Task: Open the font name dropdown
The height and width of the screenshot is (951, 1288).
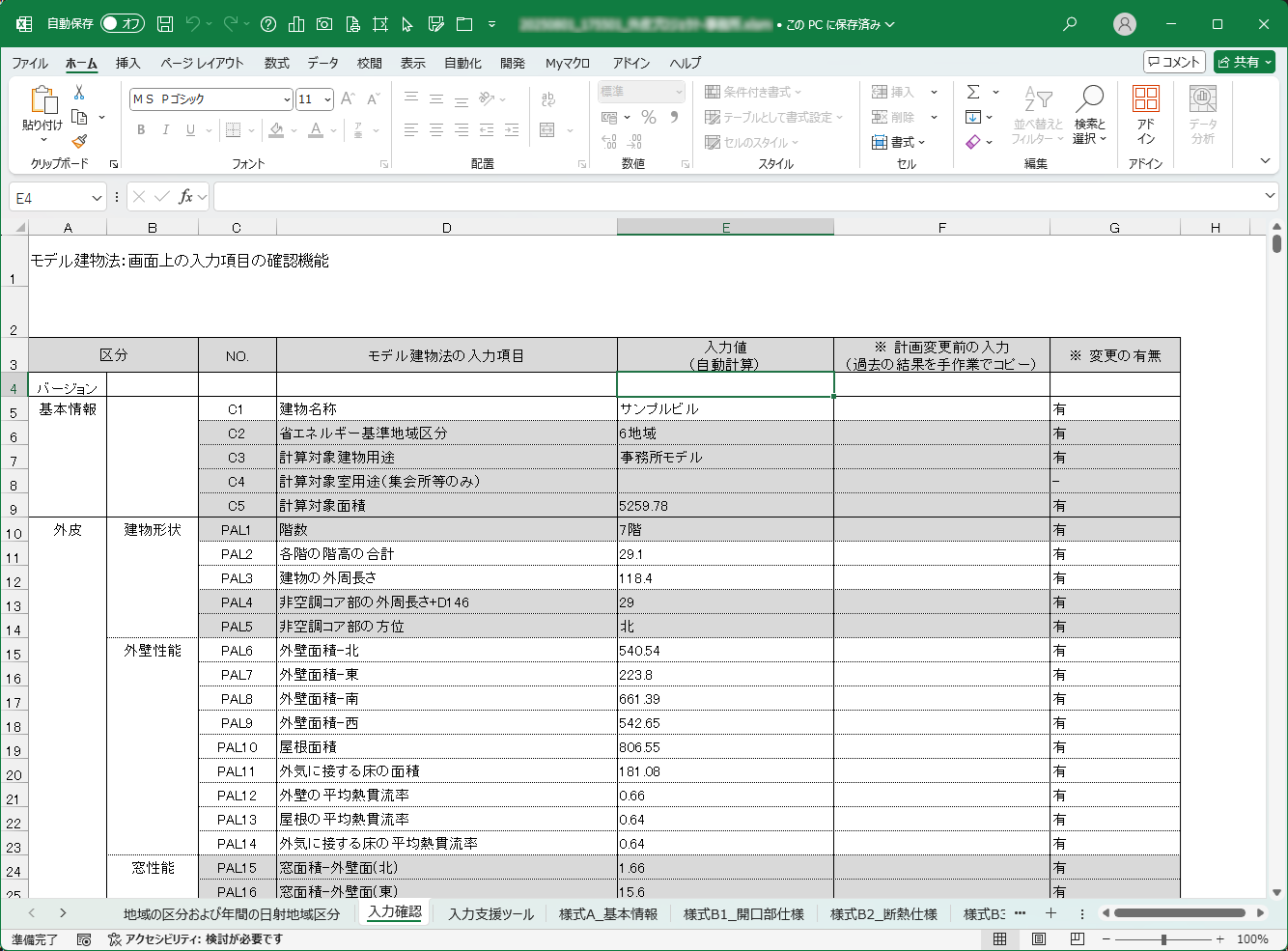Action: pyautogui.click(x=287, y=99)
